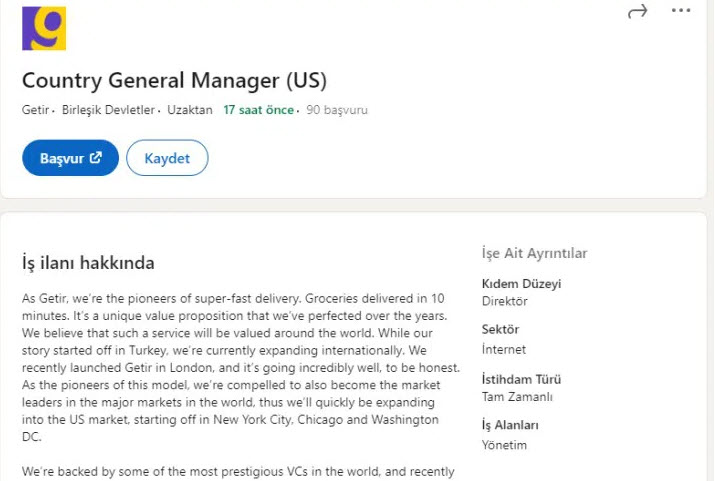Click the Uzaktan remote label

click(x=190, y=110)
